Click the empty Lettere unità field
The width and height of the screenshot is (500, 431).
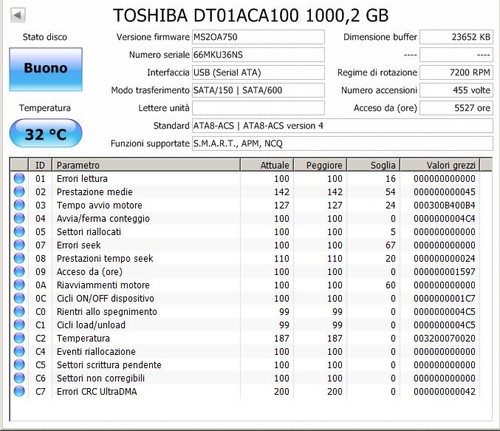(x=258, y=108)
